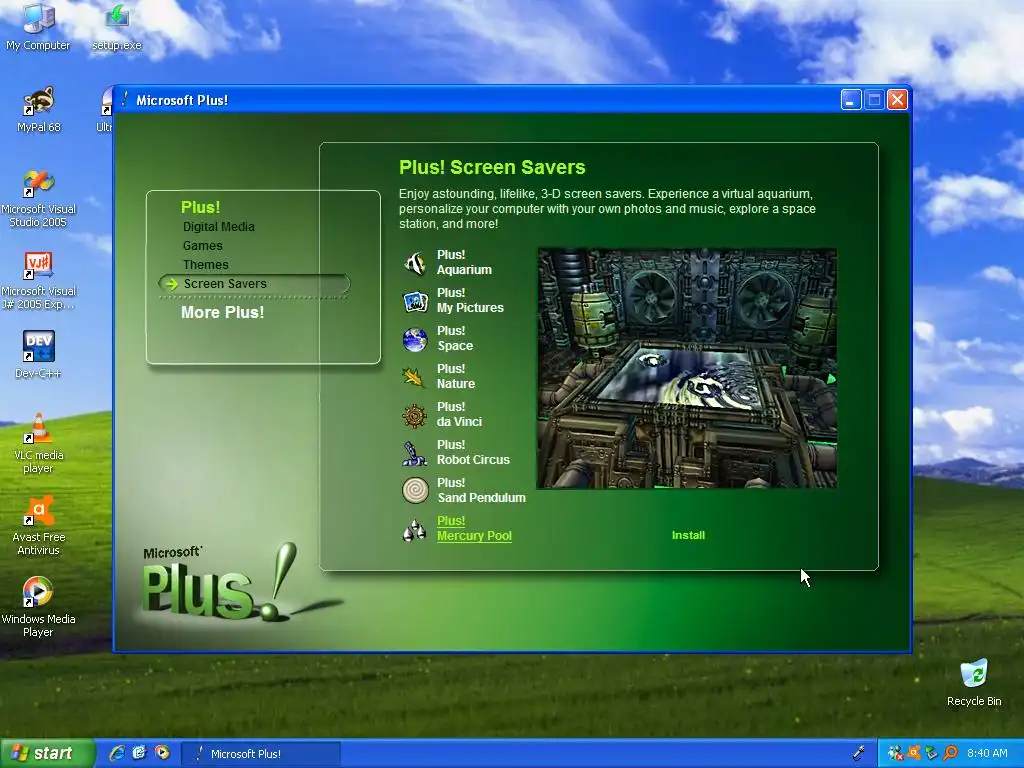Select the VLC media player desktop icon
1024x768 pixels.
coord(39,443)
